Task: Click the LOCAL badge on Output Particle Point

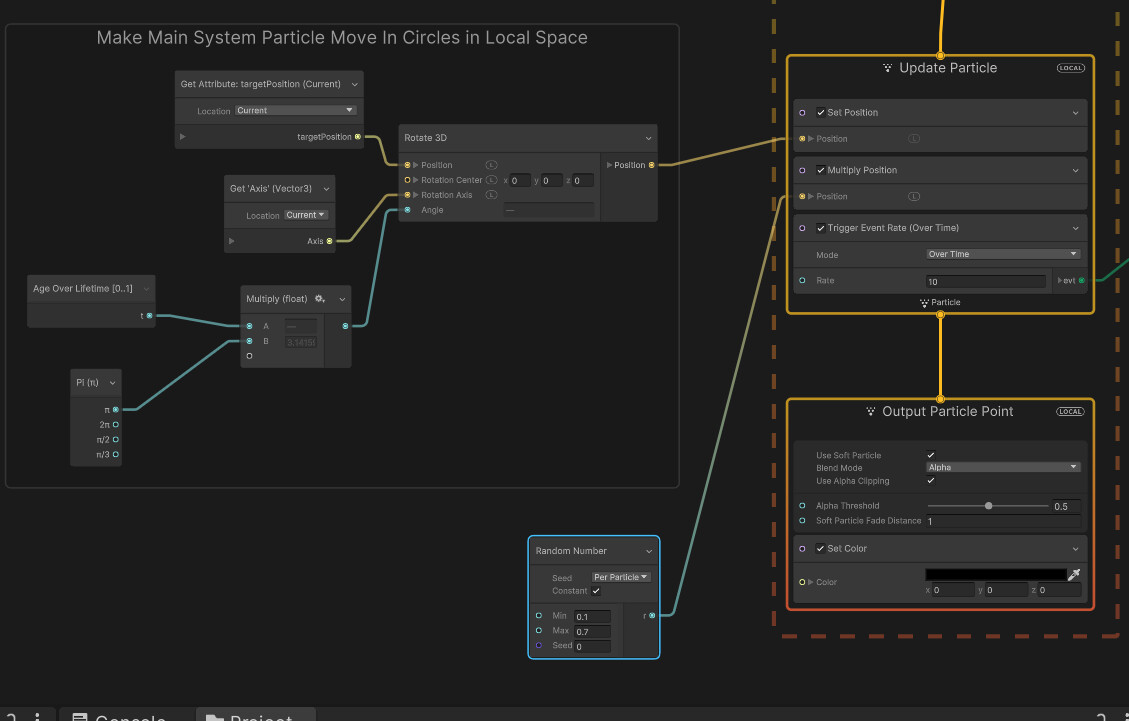Action: (1070, 411)
